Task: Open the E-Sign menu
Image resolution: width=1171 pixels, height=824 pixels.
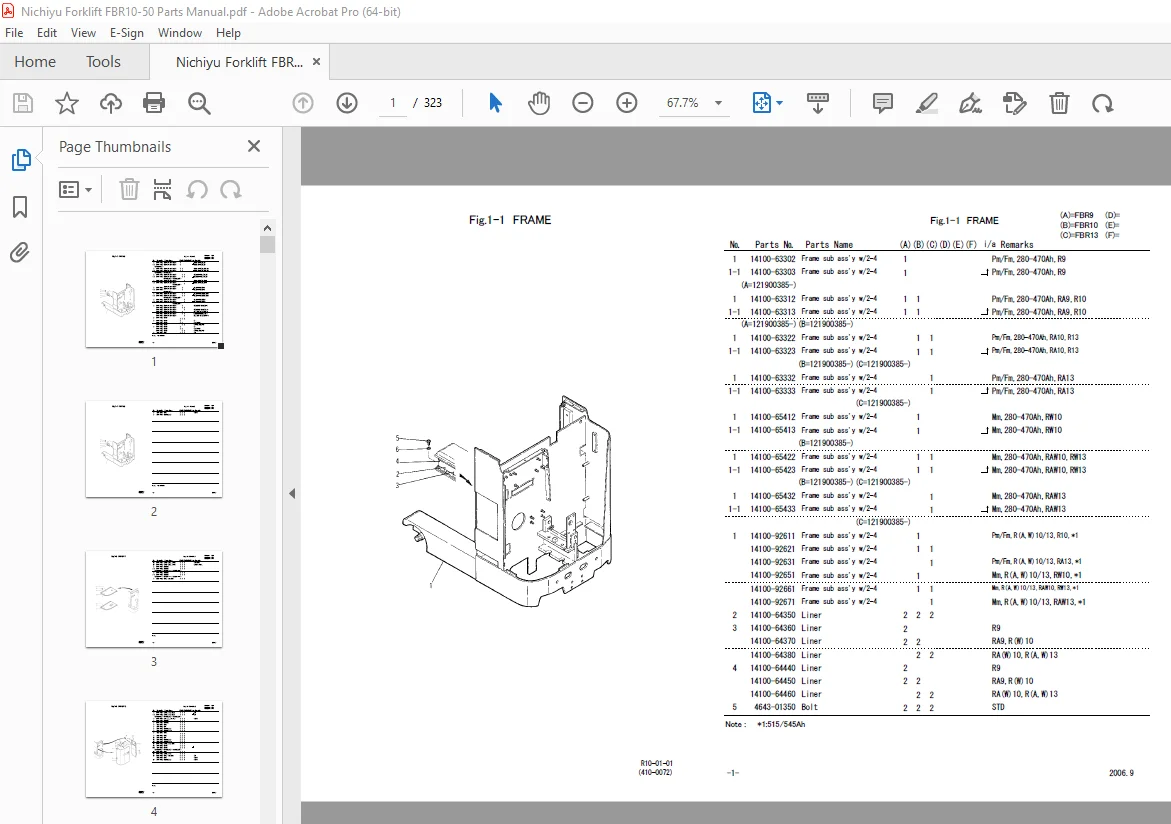Action: (126, 33)
